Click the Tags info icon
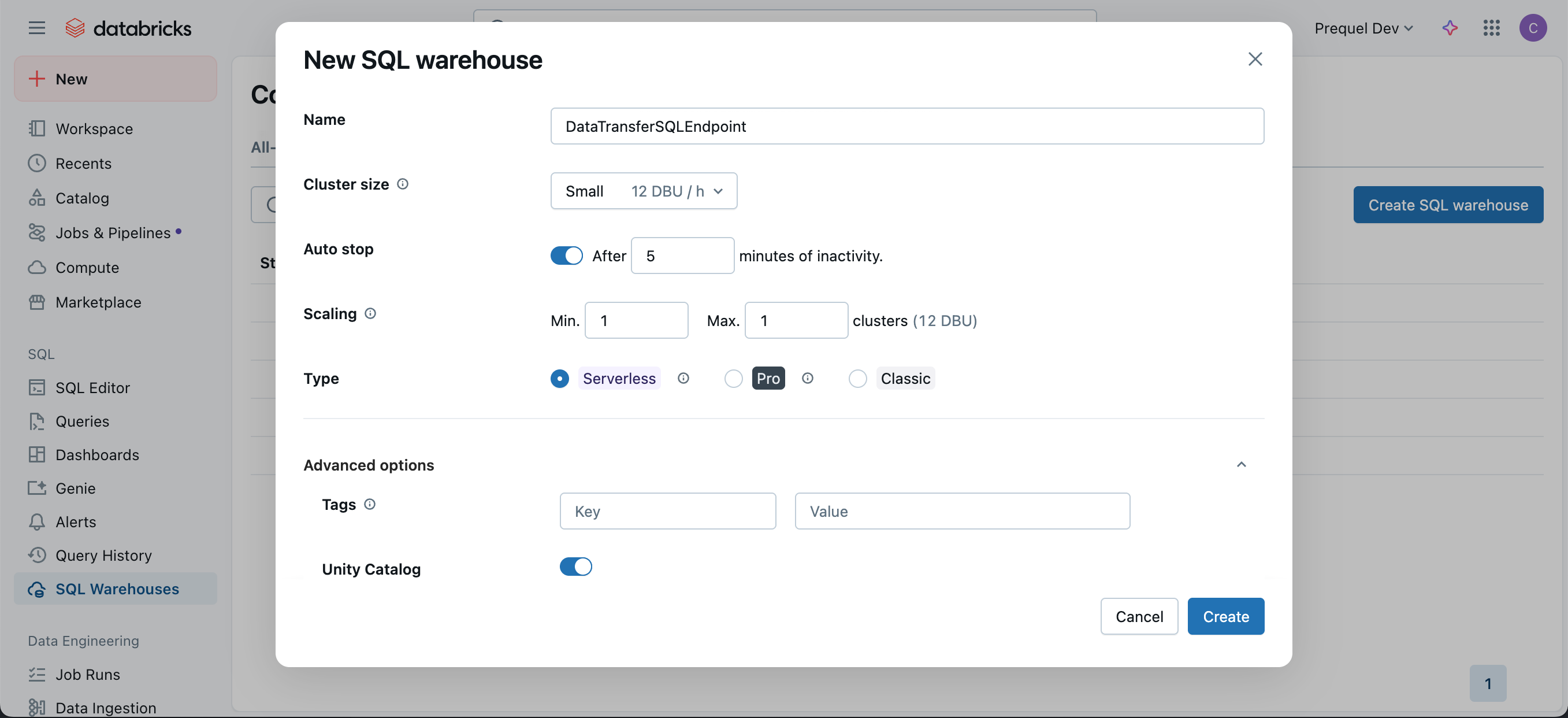Image resolution: width=1568 pixels, height=718 pixels. coord(370,504)
